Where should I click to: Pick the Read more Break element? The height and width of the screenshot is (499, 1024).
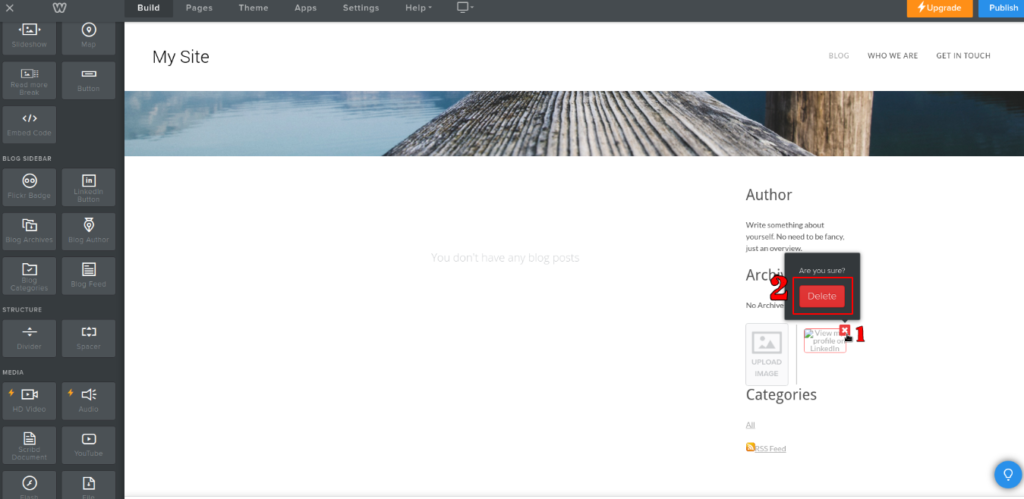click(x=29, y=80)
